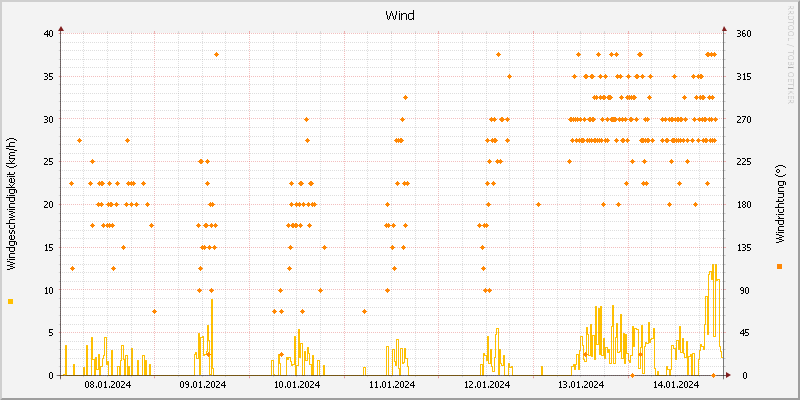Click the date label 09.01.2024
This screenshot has width=800, height=400.
(203, 385)
